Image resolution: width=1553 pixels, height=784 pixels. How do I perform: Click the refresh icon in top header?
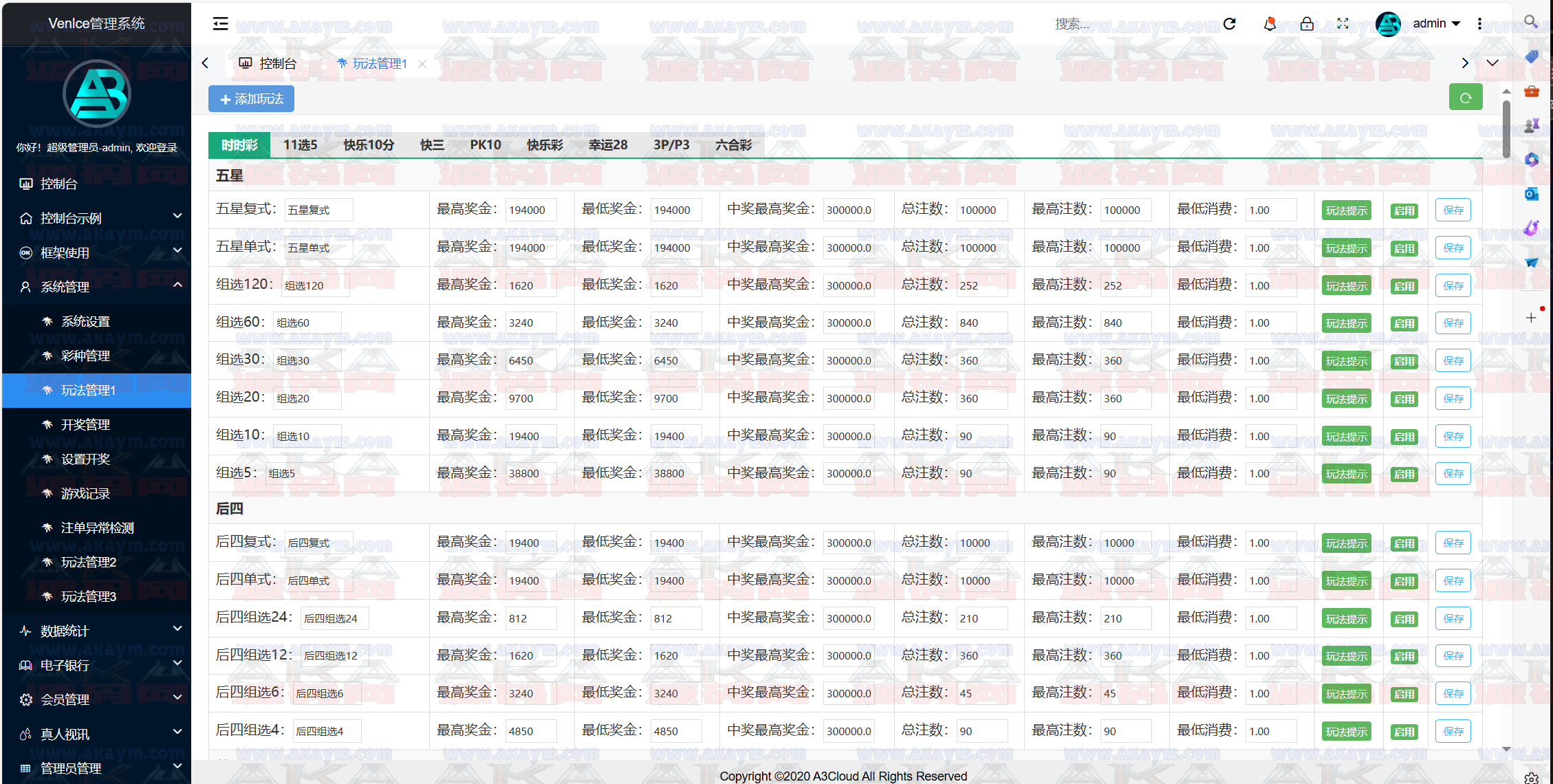click(x=1229, y=24)
